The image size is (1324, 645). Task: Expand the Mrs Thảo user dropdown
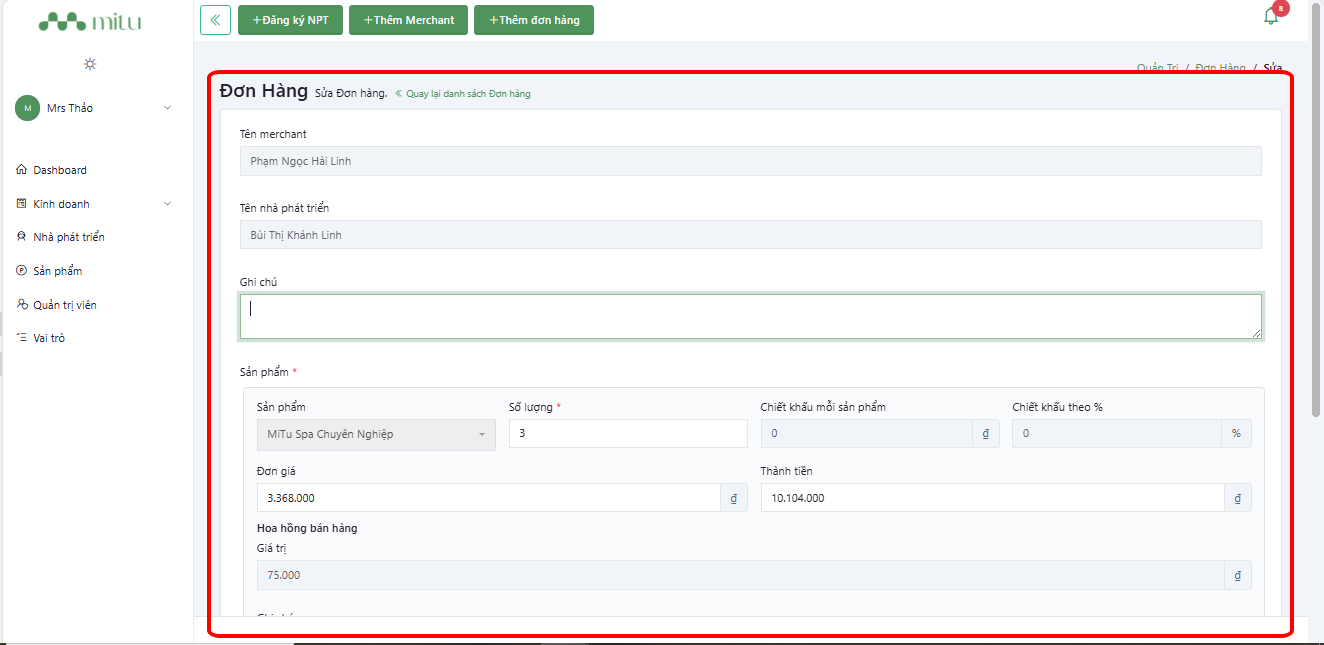(167, 108)
